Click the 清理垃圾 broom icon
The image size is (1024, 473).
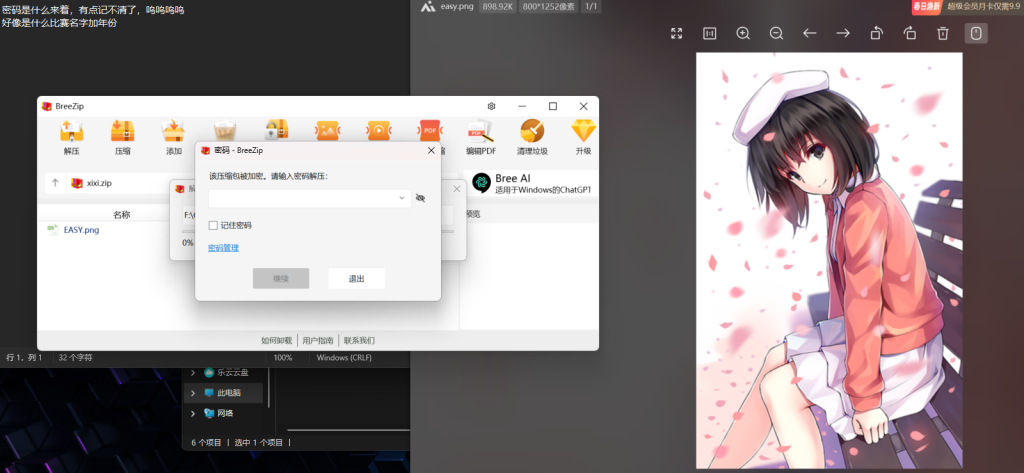[532, 131]
